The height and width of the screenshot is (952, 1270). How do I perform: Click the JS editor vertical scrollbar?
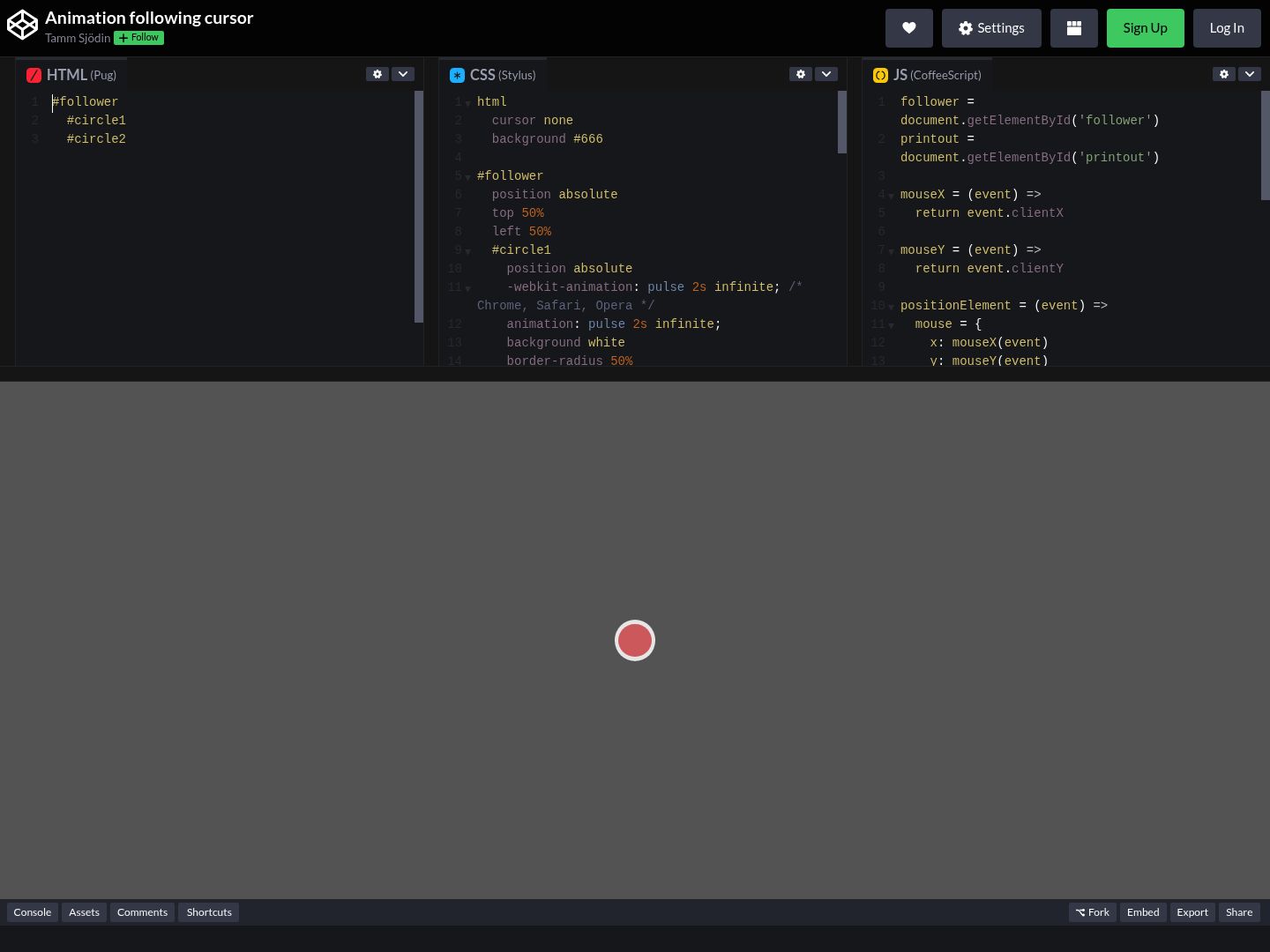pyautogui.click(x=1266, y=145)
